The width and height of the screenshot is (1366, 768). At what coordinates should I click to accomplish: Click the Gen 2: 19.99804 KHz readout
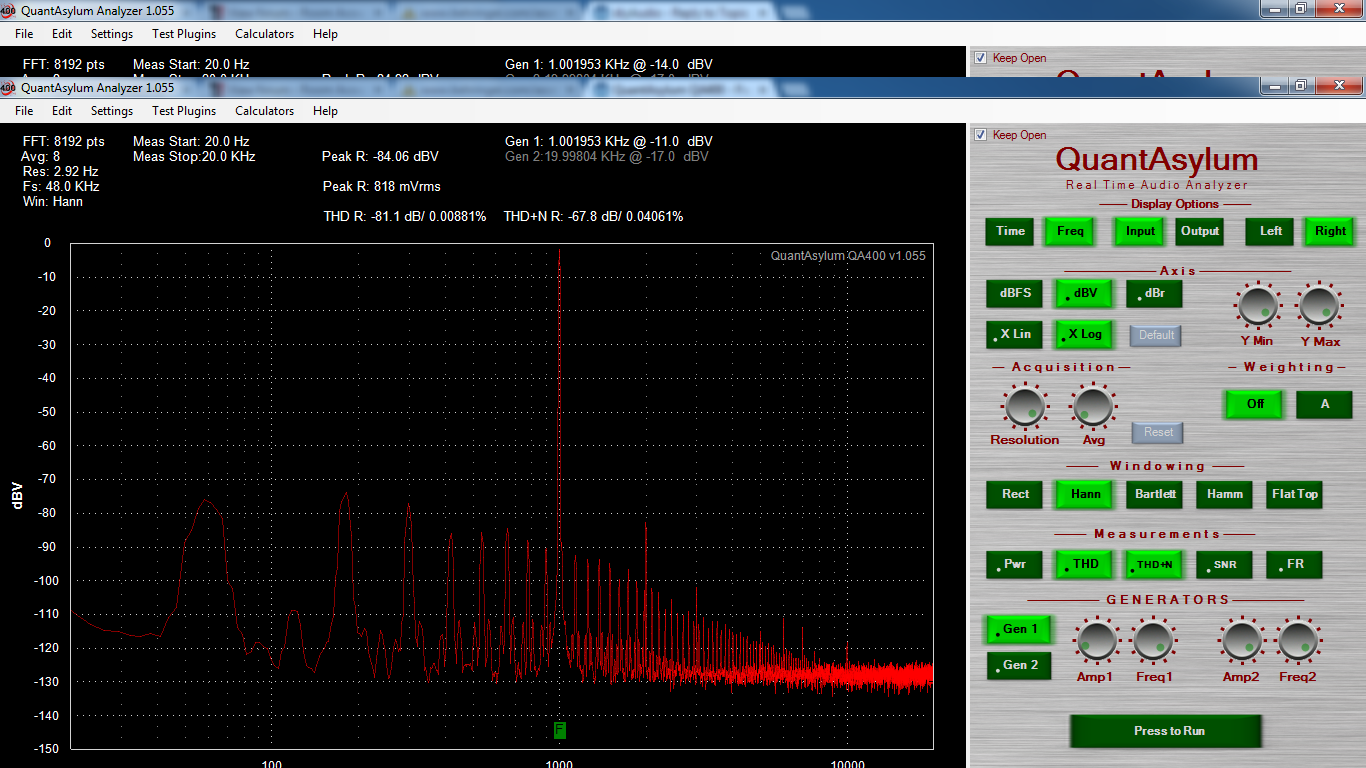coord(607,156)
